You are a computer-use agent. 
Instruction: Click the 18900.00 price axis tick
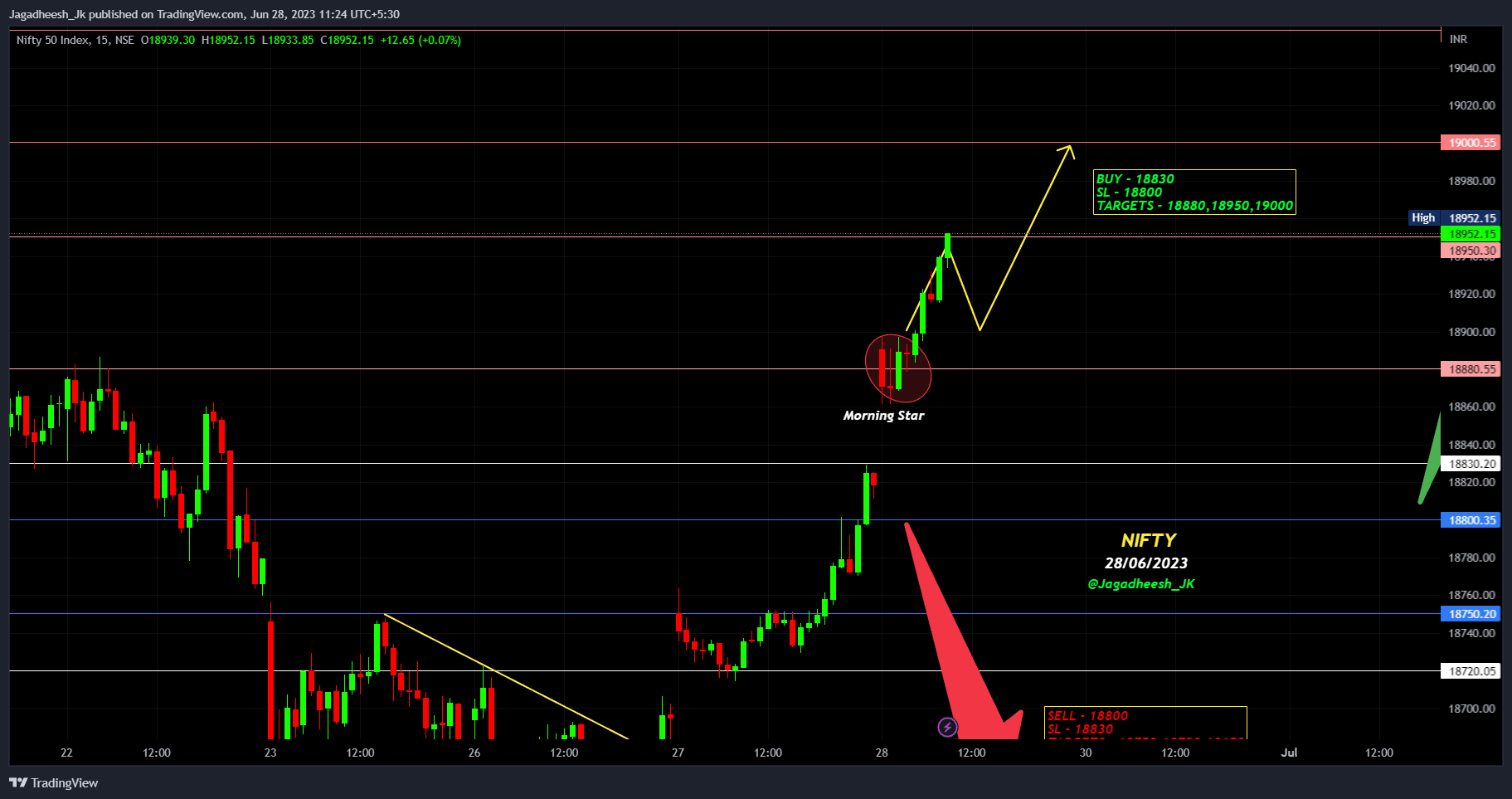click(x=1471, y=332)
